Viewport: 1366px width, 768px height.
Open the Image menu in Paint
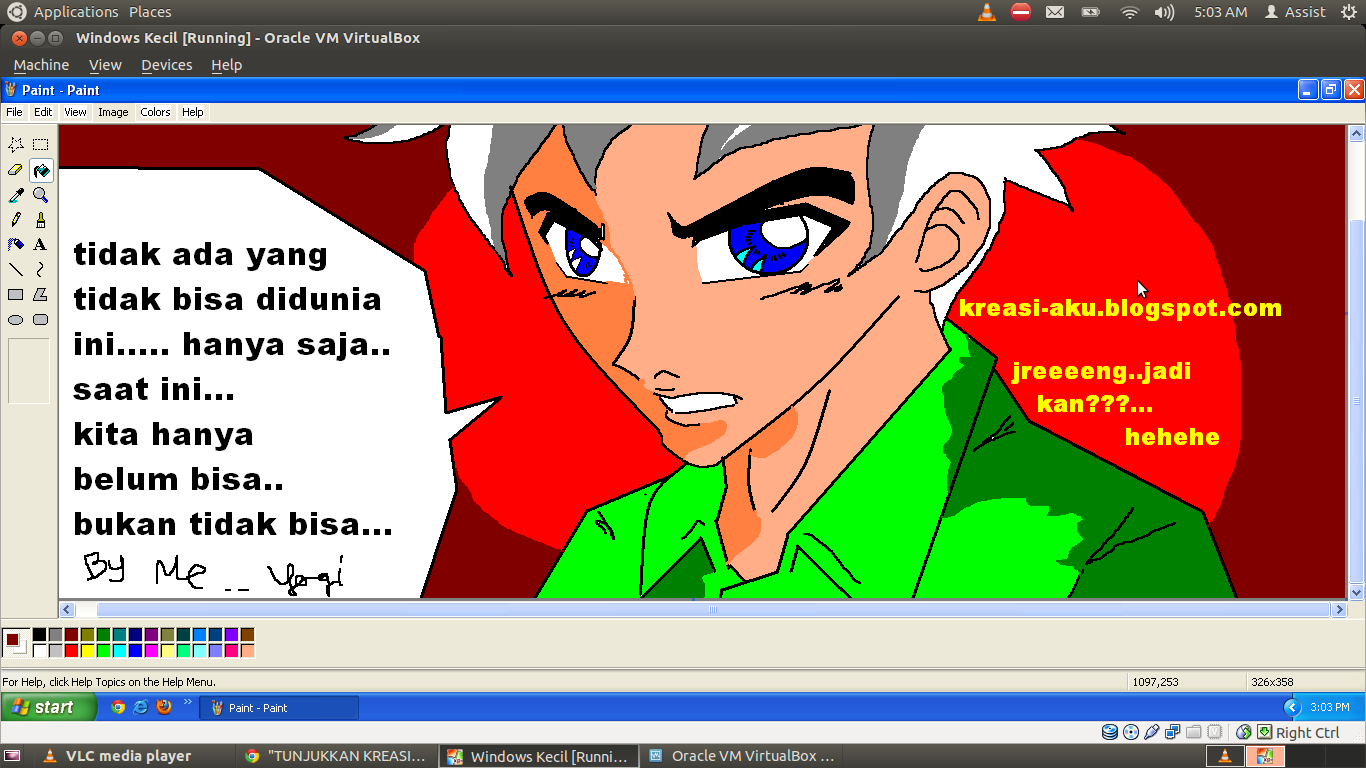coord(113,112)
